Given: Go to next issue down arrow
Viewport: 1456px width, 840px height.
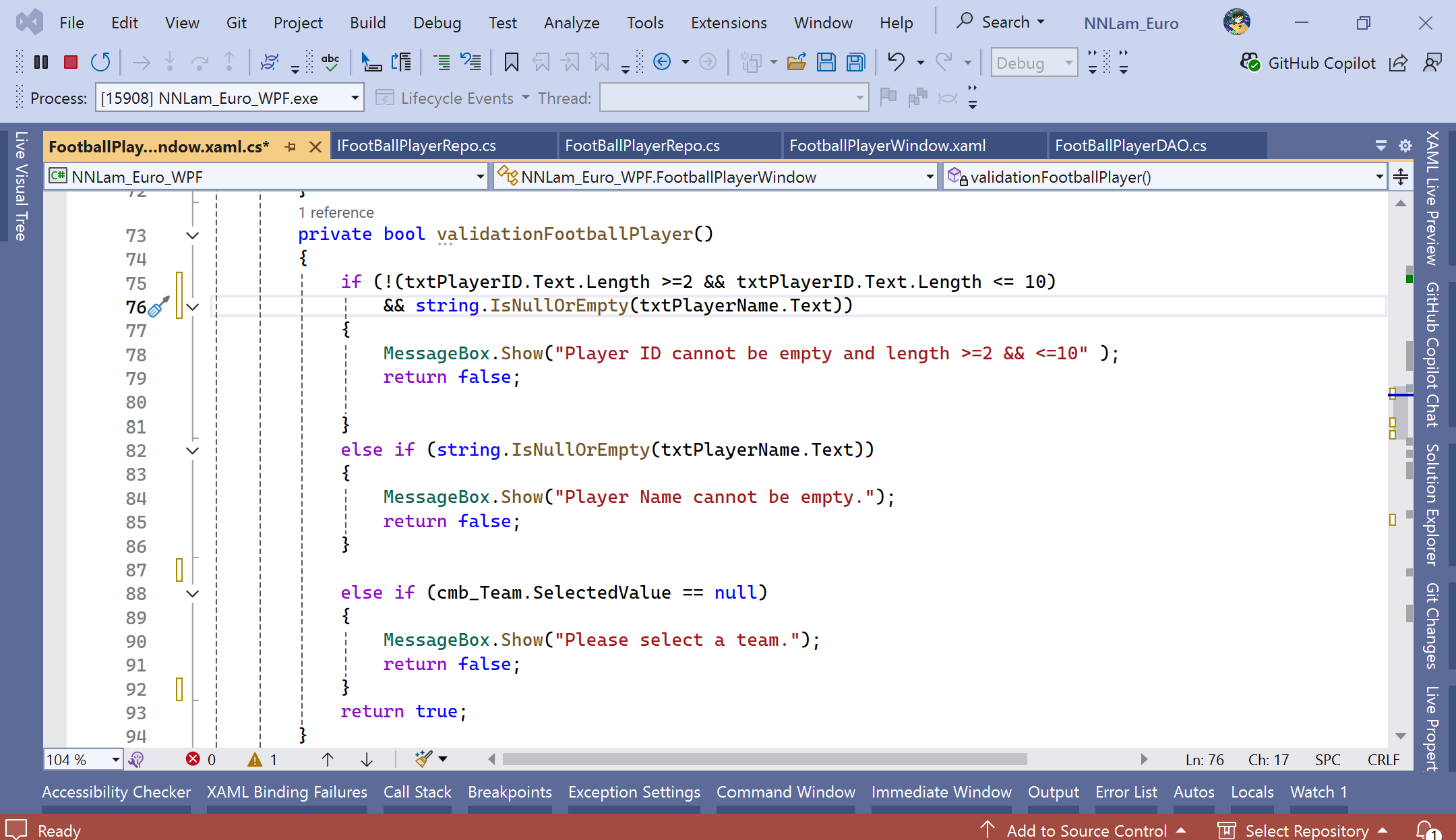Looking at the screenshot, I should click(x=367, y=760).
